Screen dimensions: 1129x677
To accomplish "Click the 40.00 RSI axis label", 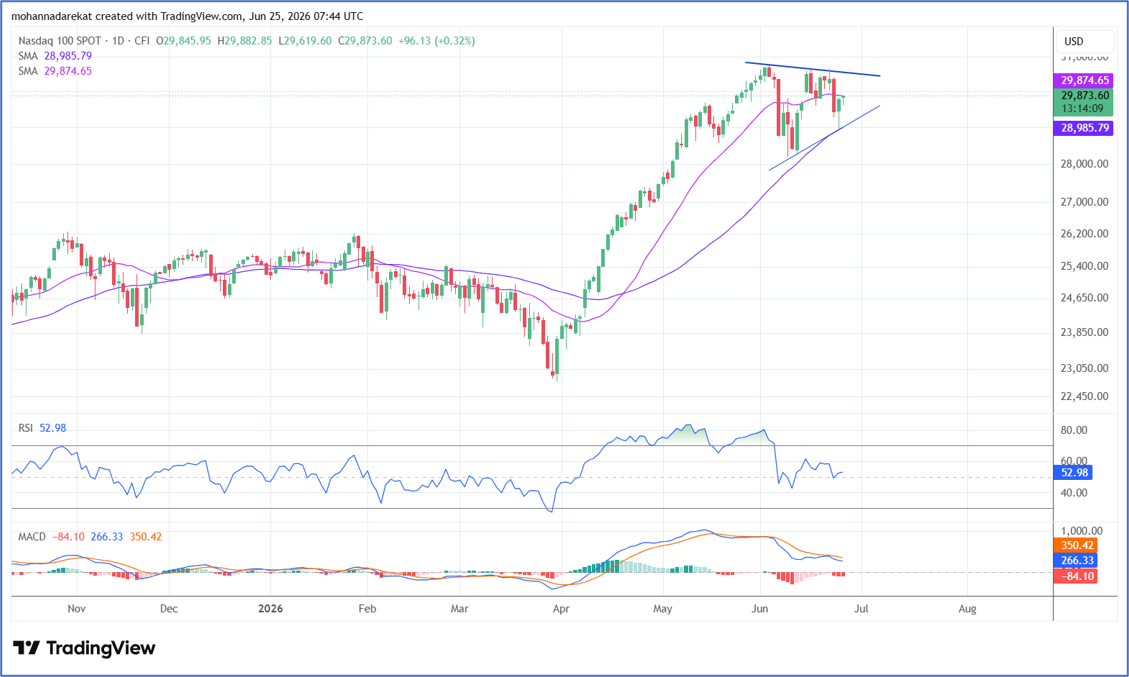I will pos(1074,493).
